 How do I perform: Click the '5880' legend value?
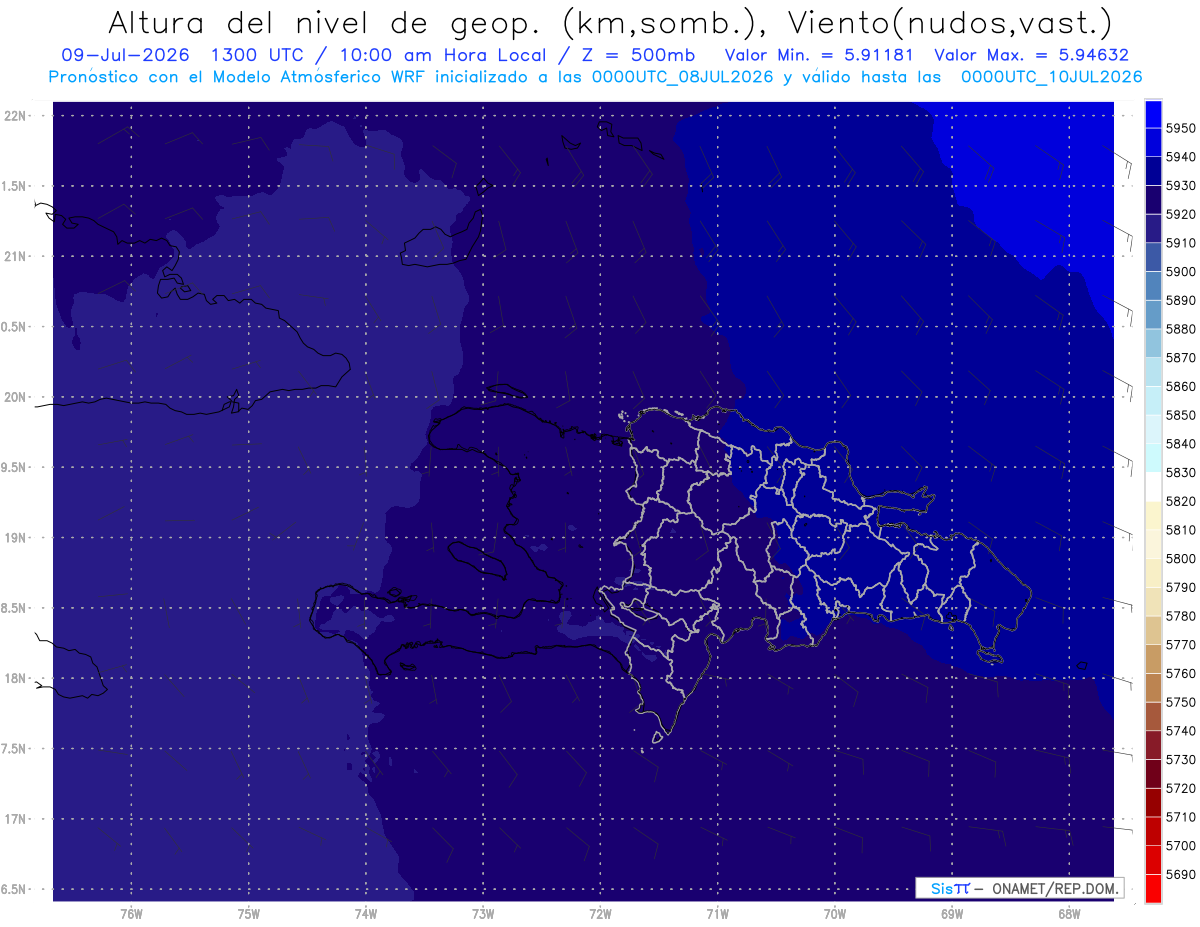[1181, 329]
